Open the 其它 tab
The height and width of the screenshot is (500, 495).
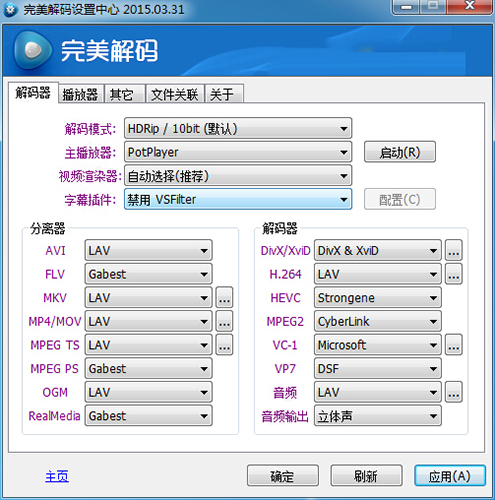pos(125,94)
